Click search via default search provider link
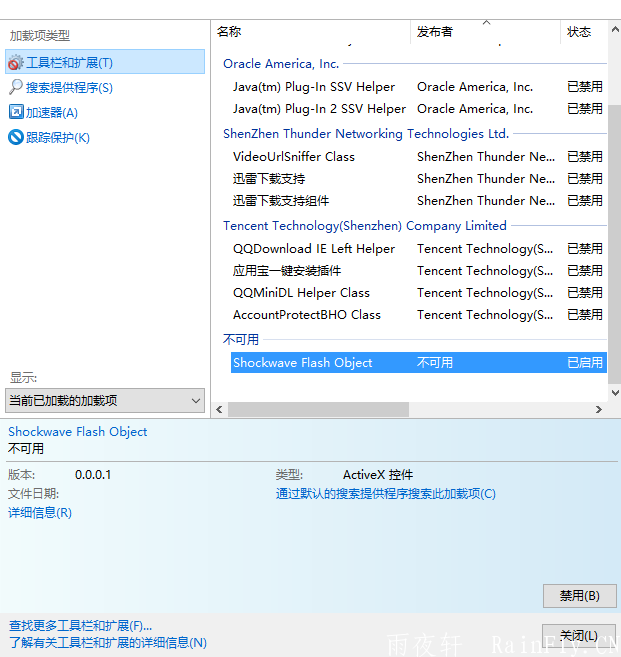Viewport: 621px width, 657px height. 386,494
